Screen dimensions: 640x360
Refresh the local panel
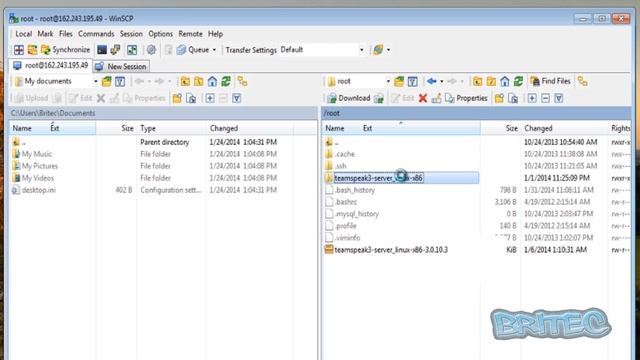coord(226,82)
